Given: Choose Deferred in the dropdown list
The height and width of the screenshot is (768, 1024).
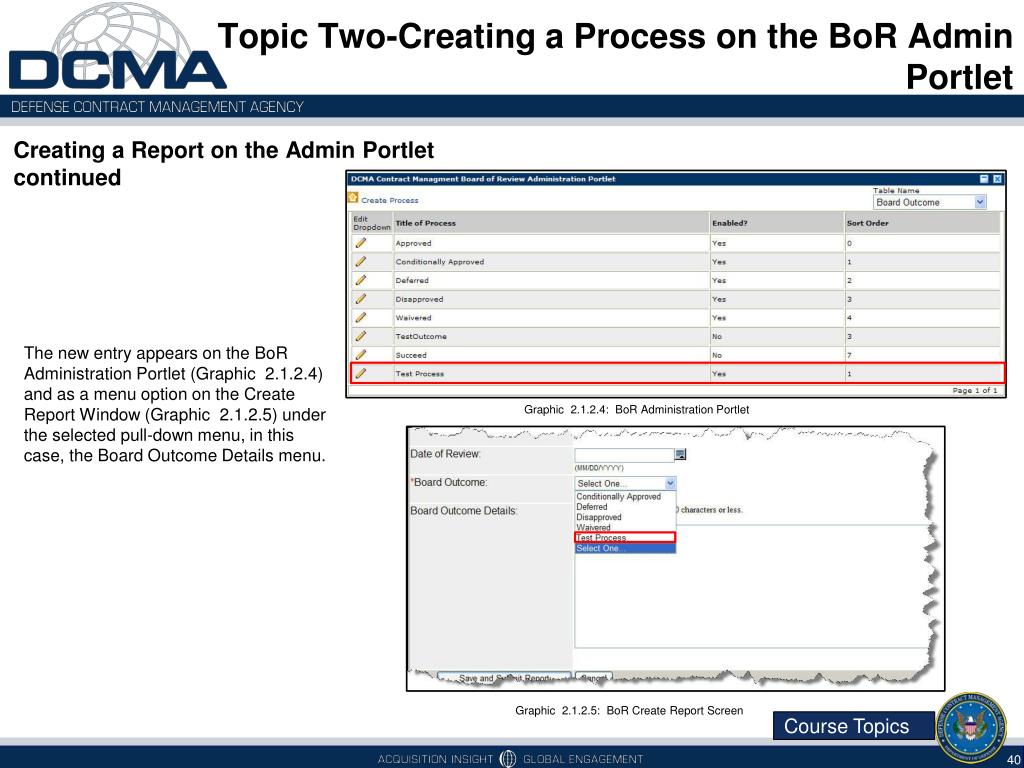Looking at the screenshot, I should [592, 507].
